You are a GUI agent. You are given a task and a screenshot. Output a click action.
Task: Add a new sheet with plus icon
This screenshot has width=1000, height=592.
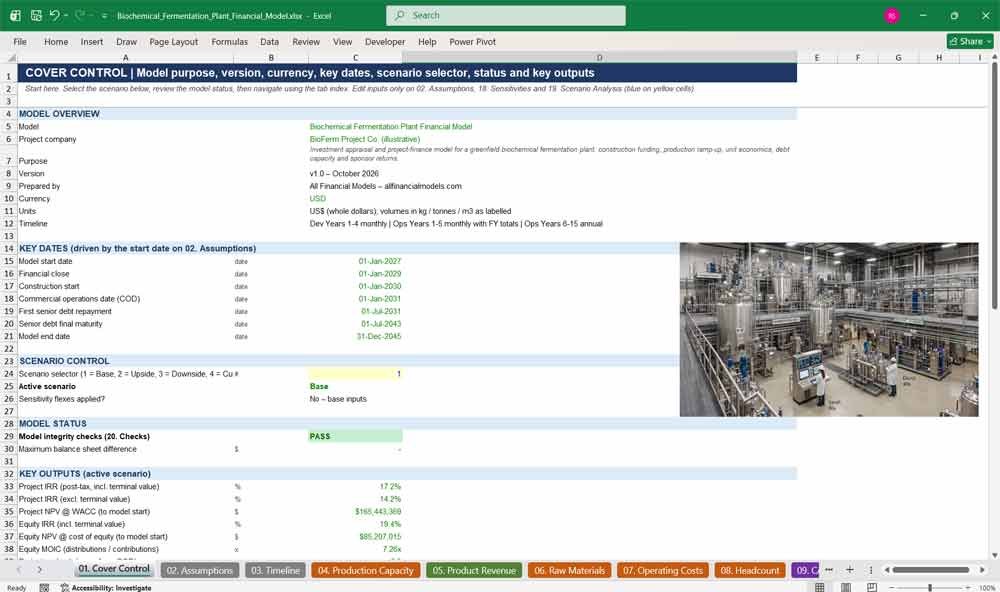click(x=849, y=570)
